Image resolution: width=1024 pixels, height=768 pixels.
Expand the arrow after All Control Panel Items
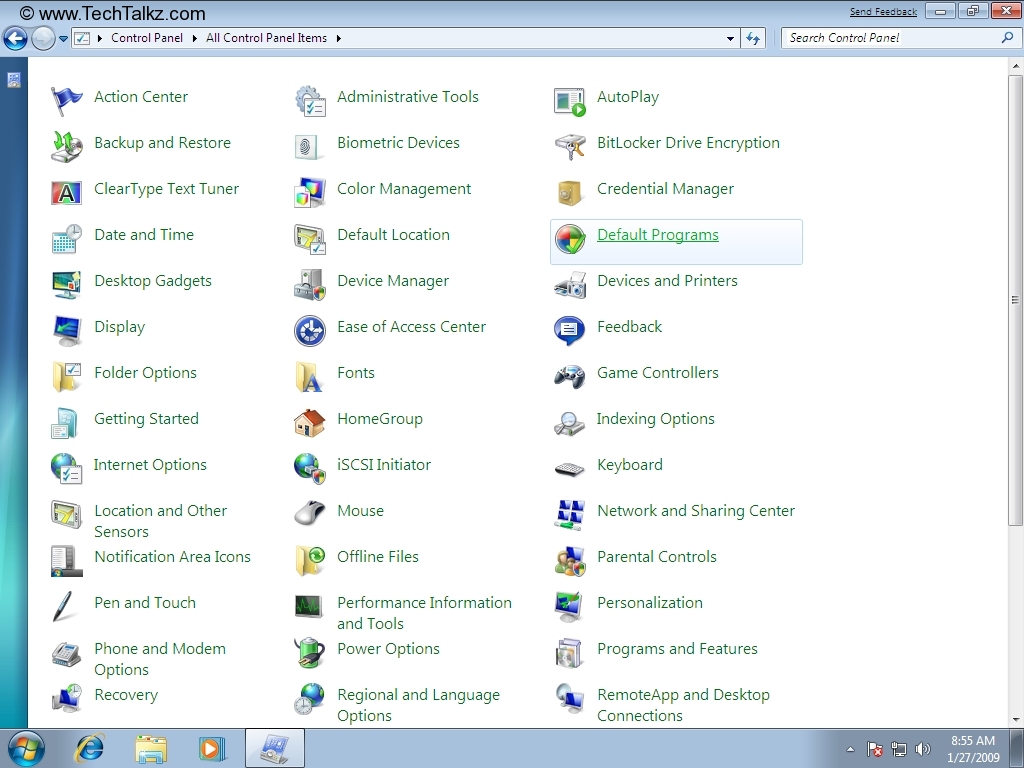pos(338,39)
